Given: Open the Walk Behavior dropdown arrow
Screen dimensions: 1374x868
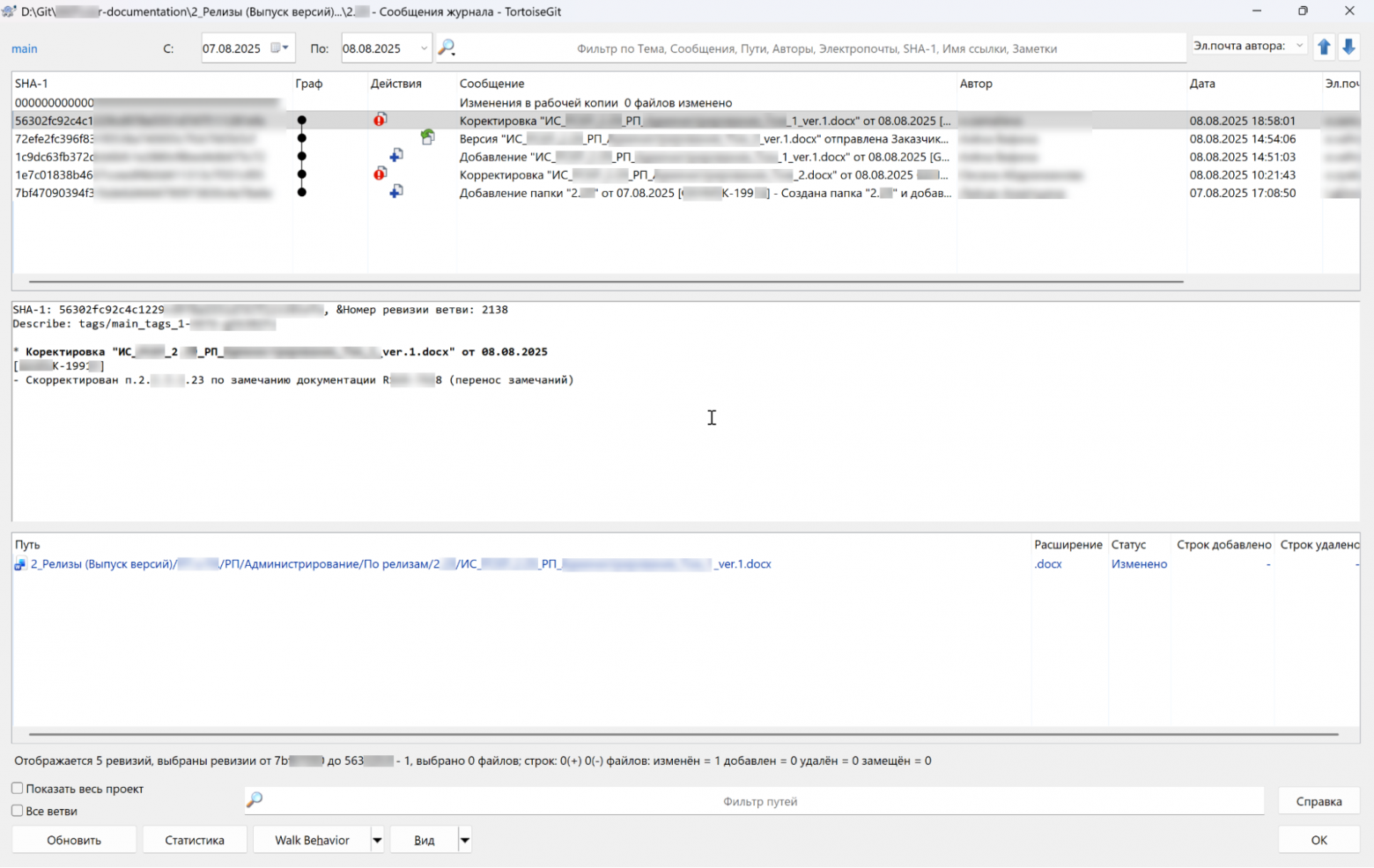Looking at the screenshot, I should coord(377,839).
